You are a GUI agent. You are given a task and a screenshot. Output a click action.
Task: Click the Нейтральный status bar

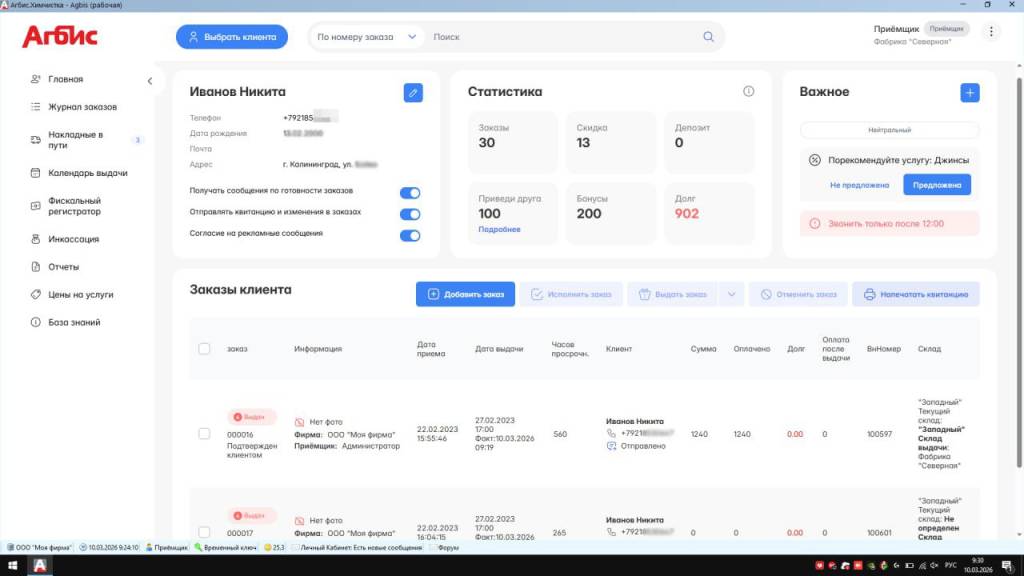click(x=889, y=130)
